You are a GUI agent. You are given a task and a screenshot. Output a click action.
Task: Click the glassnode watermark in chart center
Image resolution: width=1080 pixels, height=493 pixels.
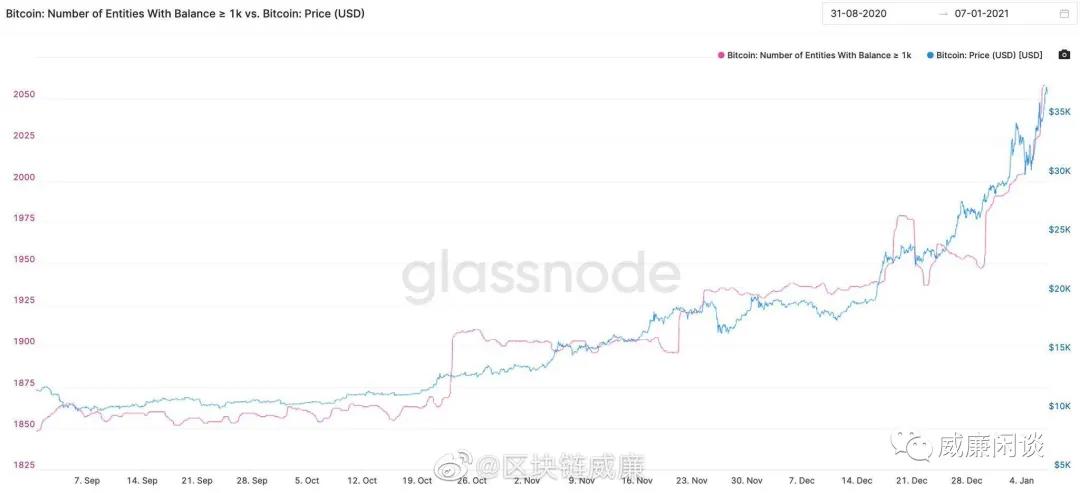541,274
